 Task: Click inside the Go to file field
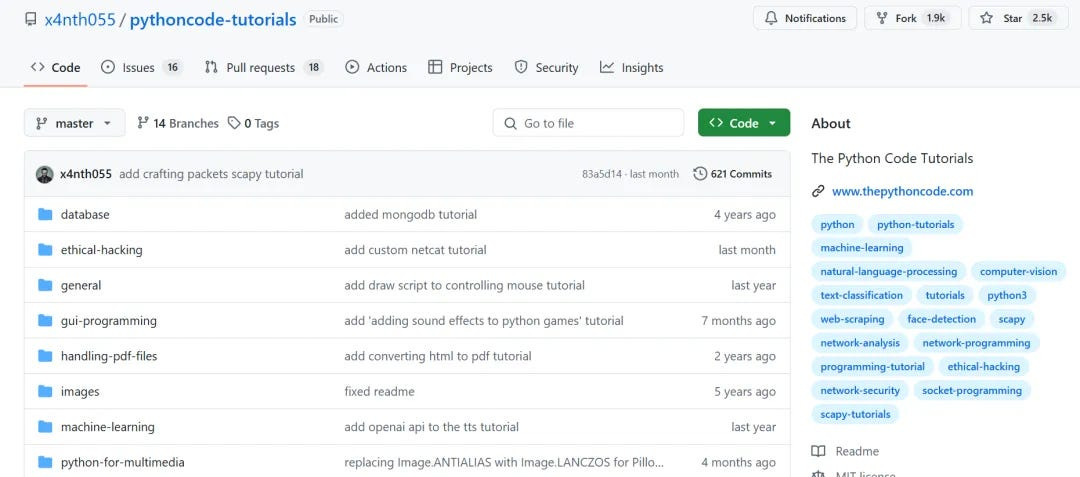point(588,123)
